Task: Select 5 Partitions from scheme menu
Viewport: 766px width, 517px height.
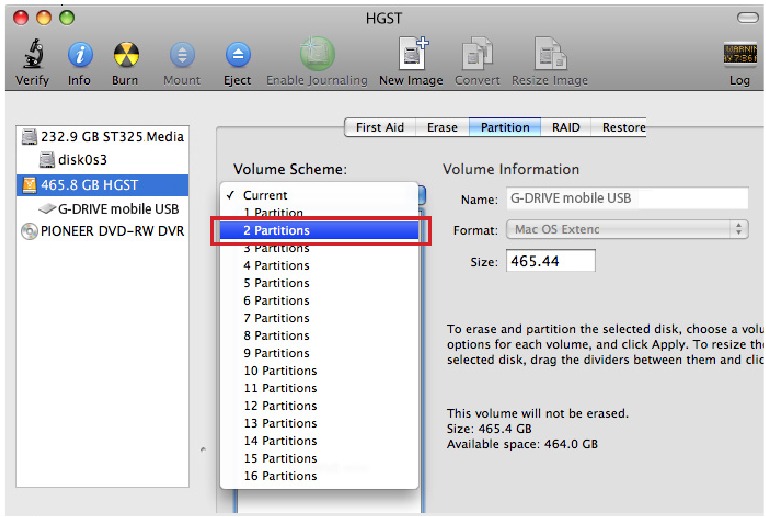Action: pos(319,283)
